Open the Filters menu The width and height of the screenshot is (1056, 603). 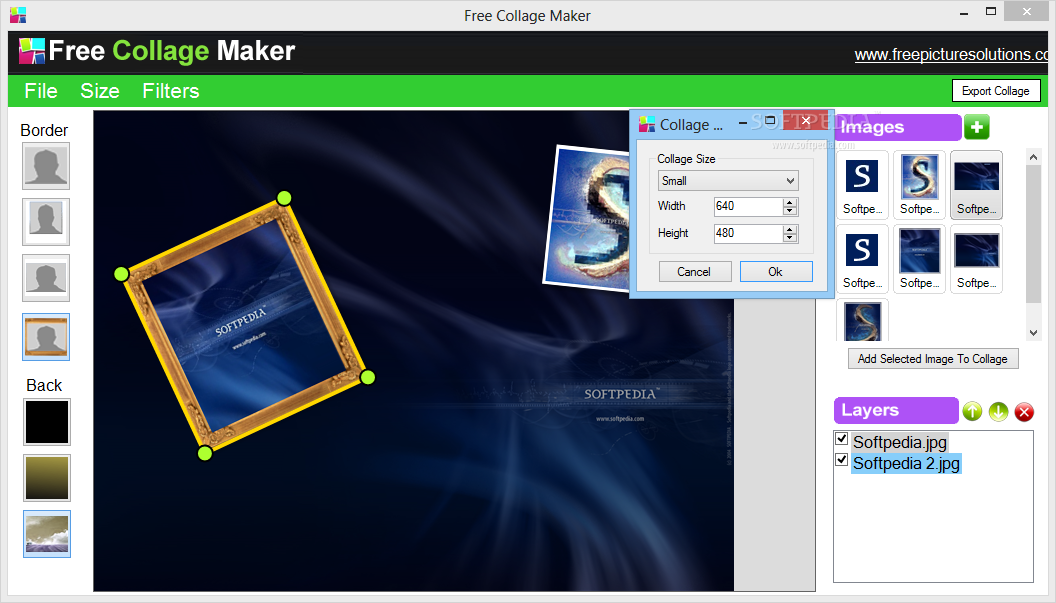(170, 91)
